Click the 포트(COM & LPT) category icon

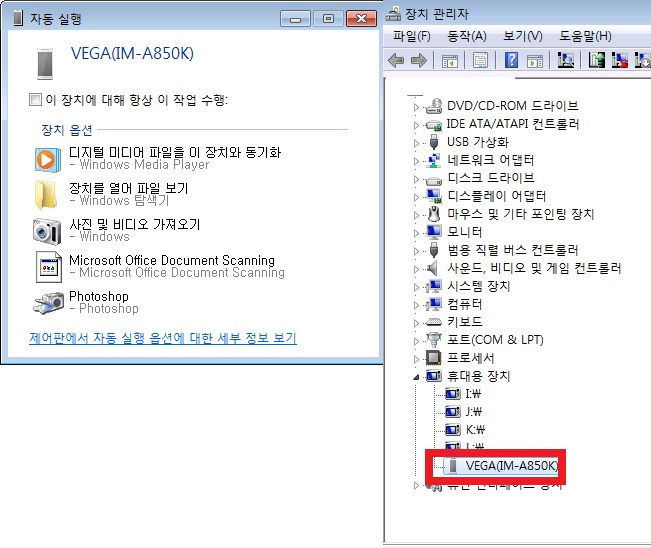[433, 340]
